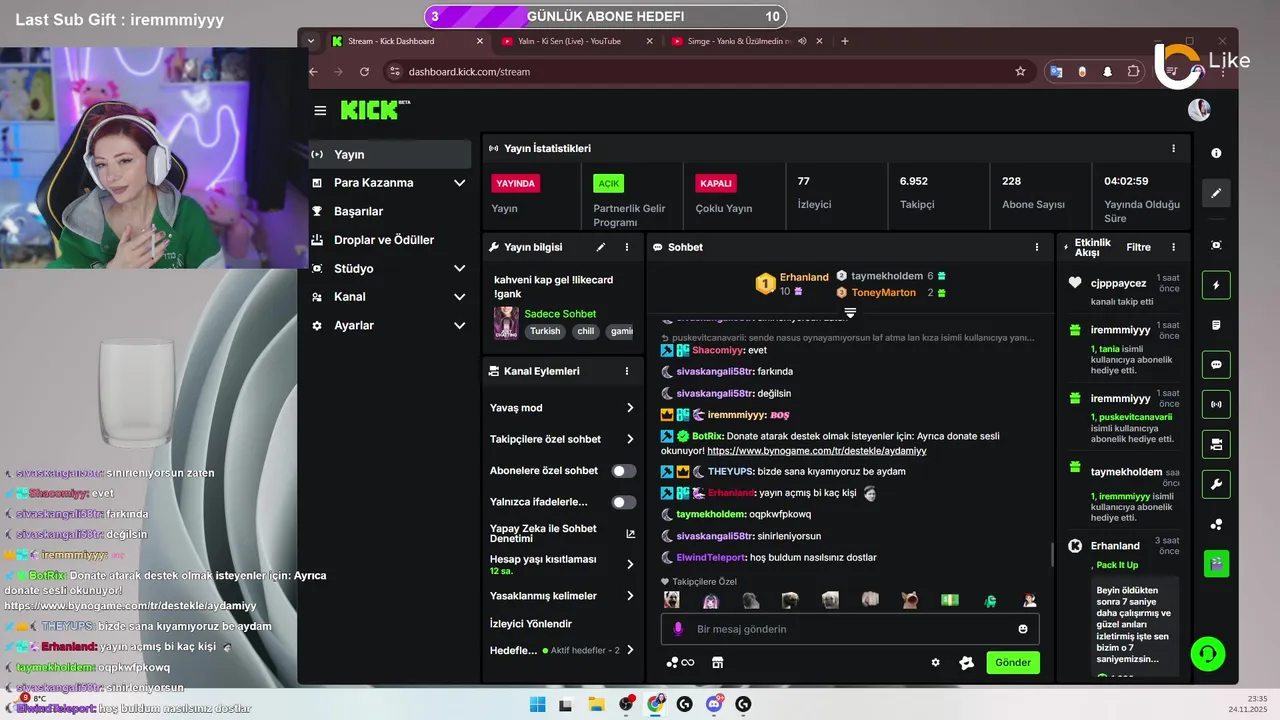The image size is (1280, 720).
Task: Click the Bir mesaj gönderin field
Action: (x=850, y=629)
